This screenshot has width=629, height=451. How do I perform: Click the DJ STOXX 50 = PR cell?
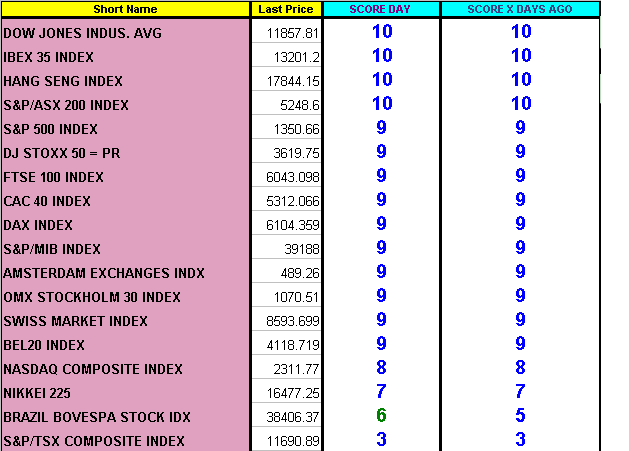[x=125, y=153]
